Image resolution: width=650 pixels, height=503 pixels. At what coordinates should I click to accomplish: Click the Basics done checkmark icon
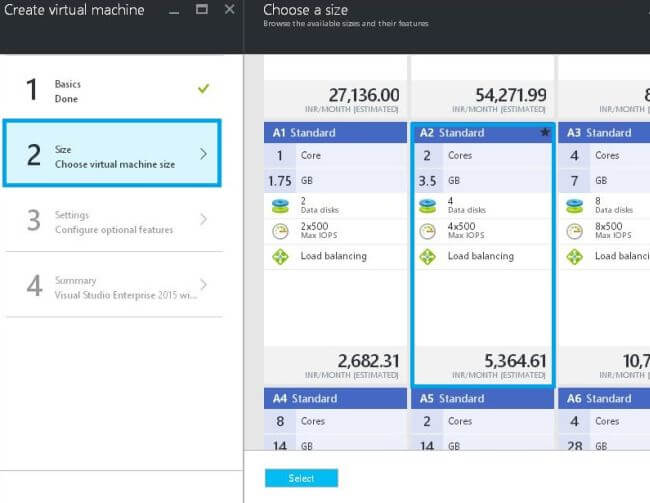click(x=204, y=88)
